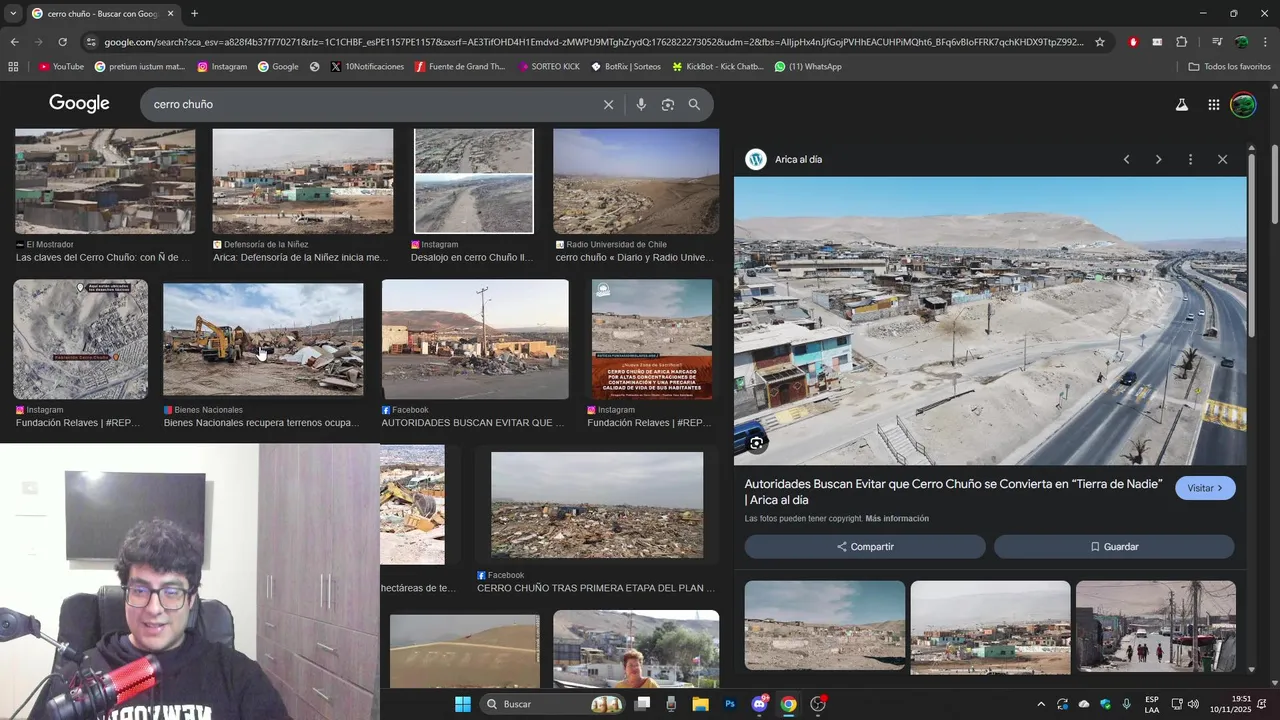1280x720 pixels.
Task: Open File Explorer from taskbar
Action: point(700,704)
